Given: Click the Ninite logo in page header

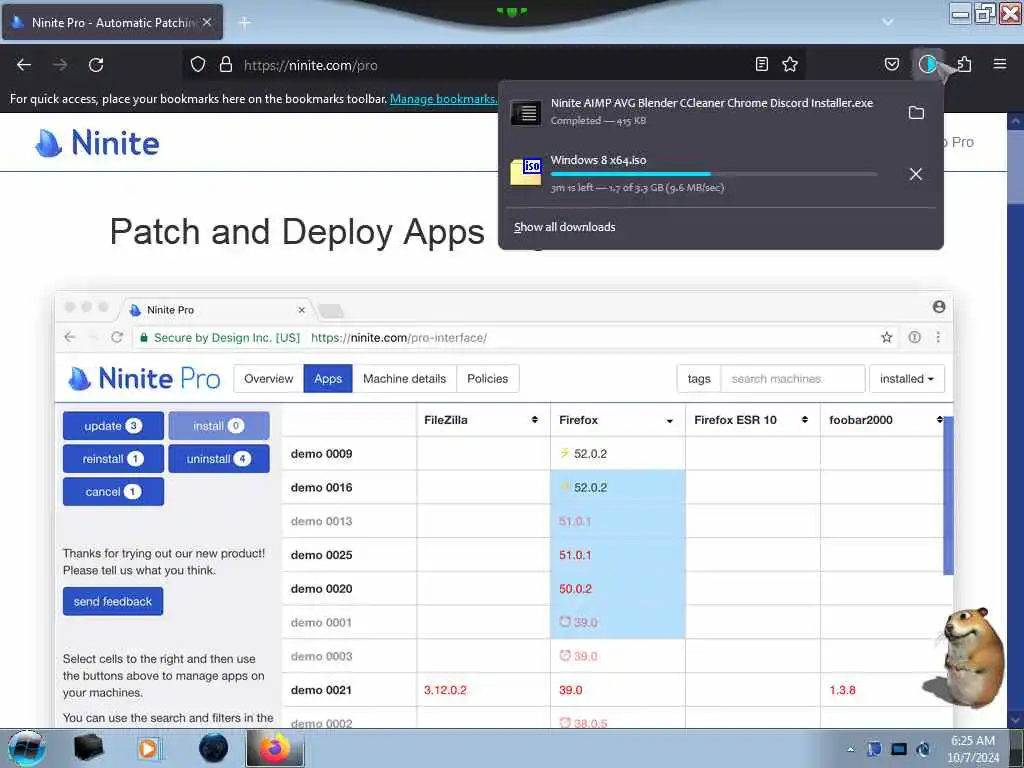Looking at the screenshot, I should coord(97,142).
